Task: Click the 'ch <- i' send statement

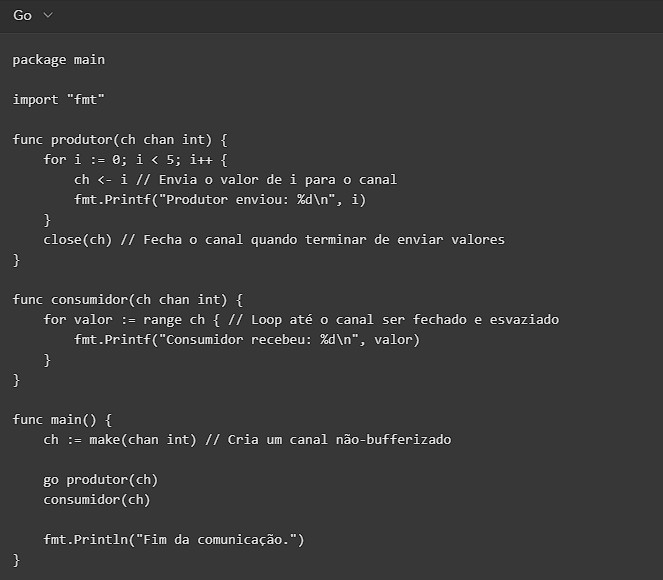Action: click(101, 180)
